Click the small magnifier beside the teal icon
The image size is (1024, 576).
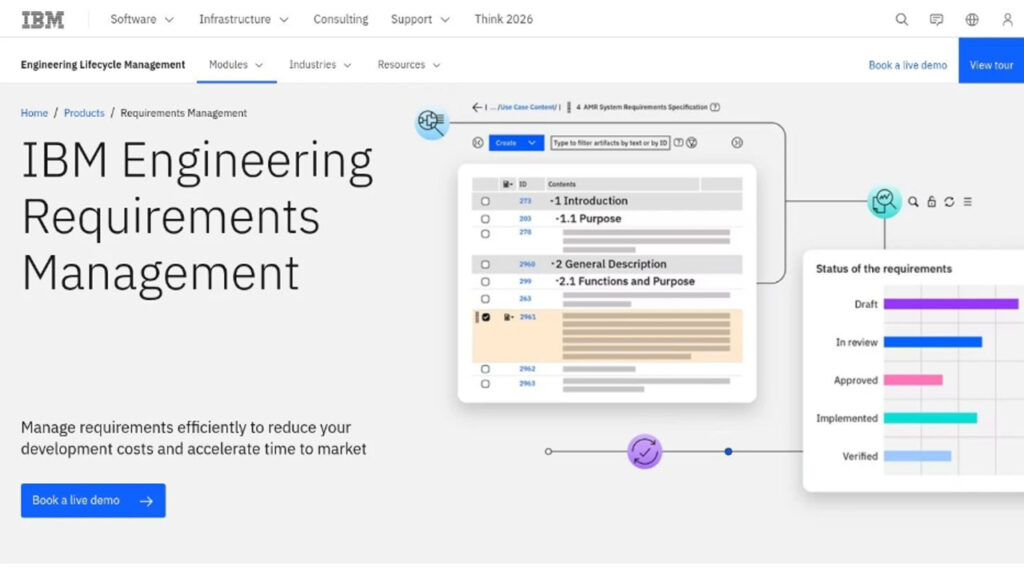click(x=913, y=202)
